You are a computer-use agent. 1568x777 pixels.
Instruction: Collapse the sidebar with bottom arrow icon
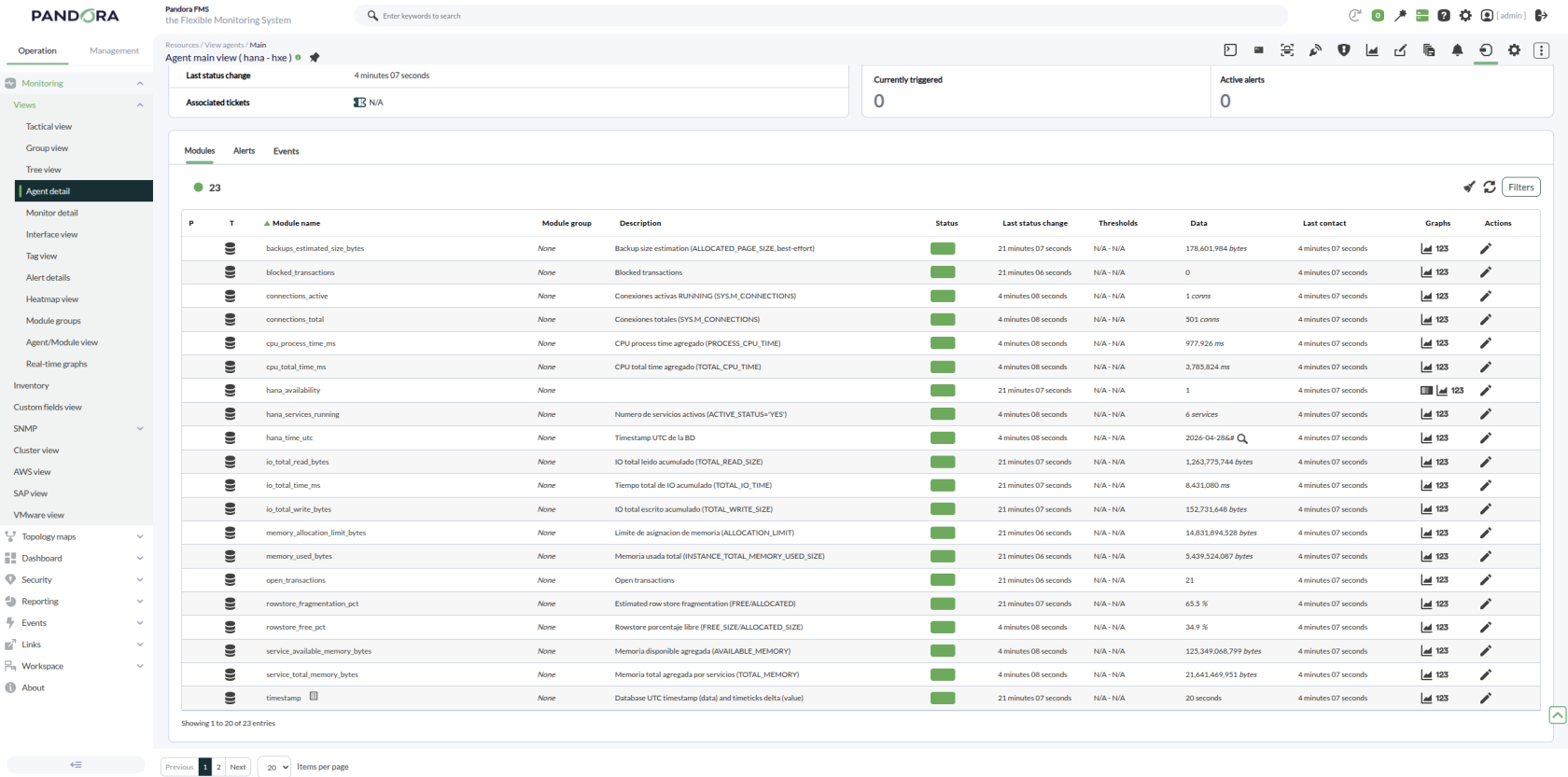pyautogui.click(x=76, y=765)
